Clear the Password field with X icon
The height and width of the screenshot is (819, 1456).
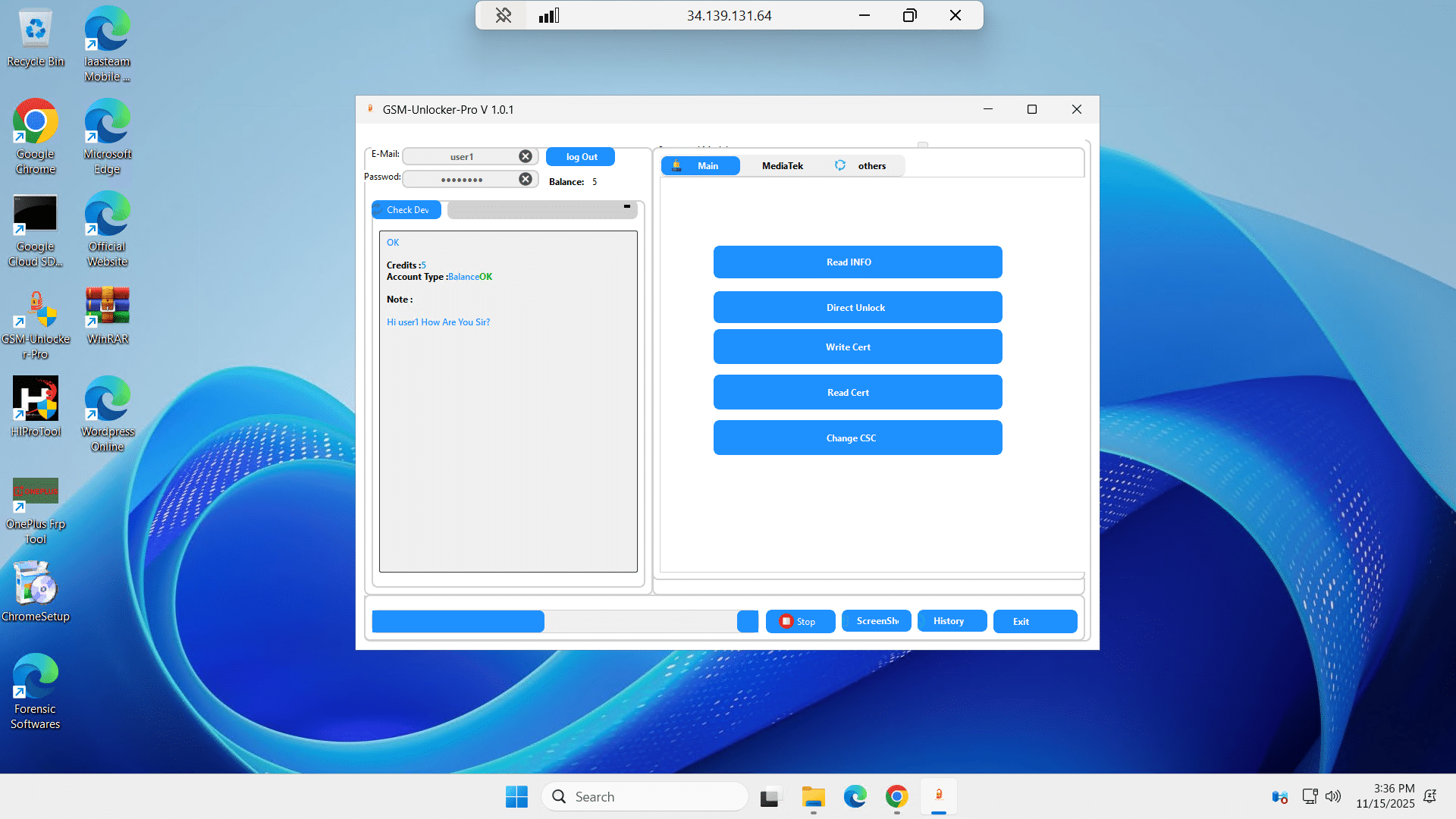coord(526,179)
